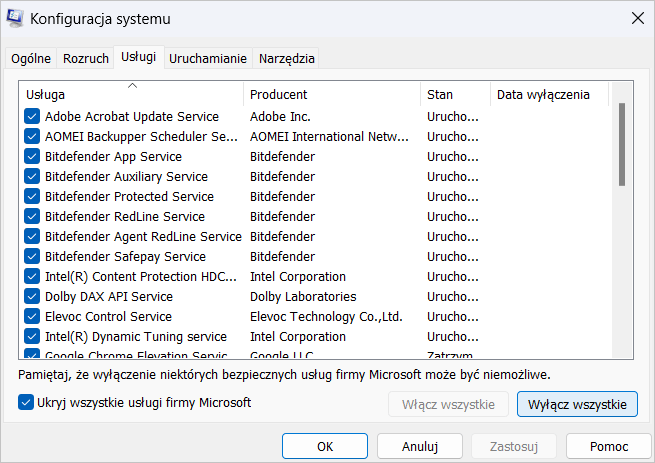Open the Uruchamianie tab

click(x=208, y=59)
